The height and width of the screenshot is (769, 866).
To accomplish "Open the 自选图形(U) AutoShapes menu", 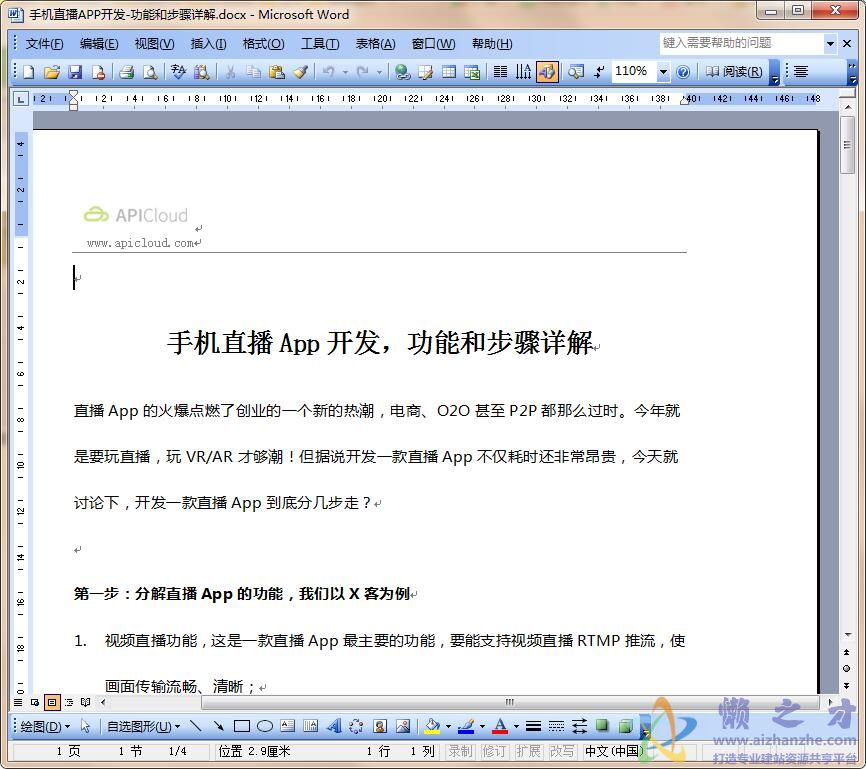I will [x=143, y=726].
